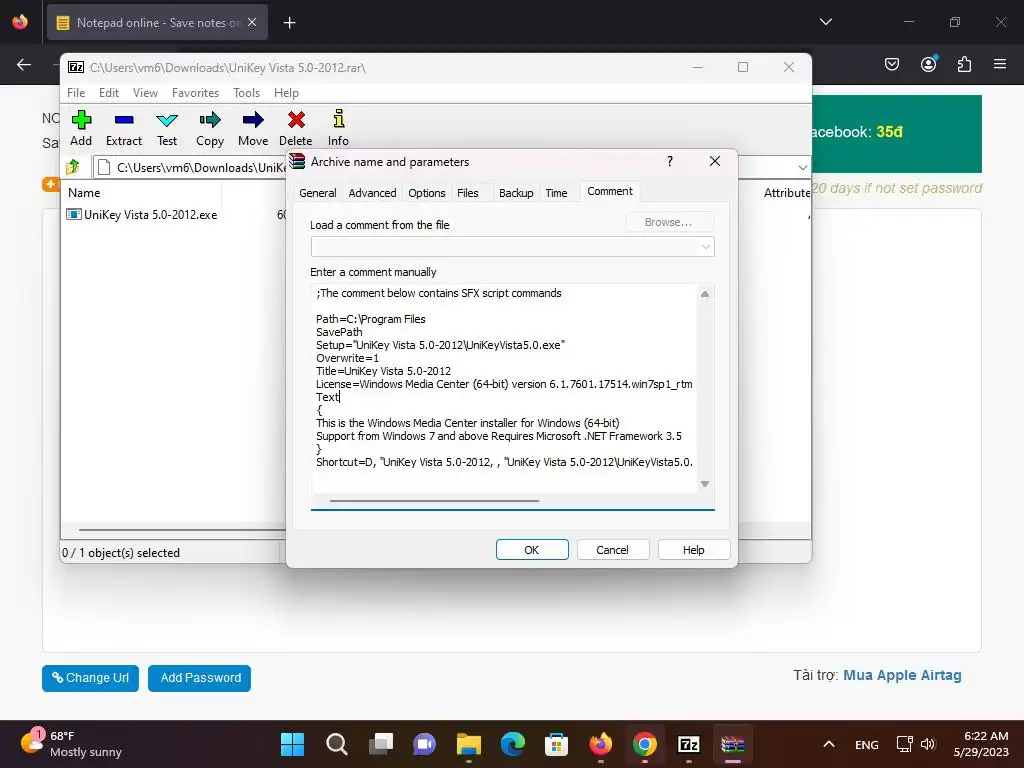Close the Notepad online Firefox tab
This screenshot has width=1024, height=768.
[252, 22]
